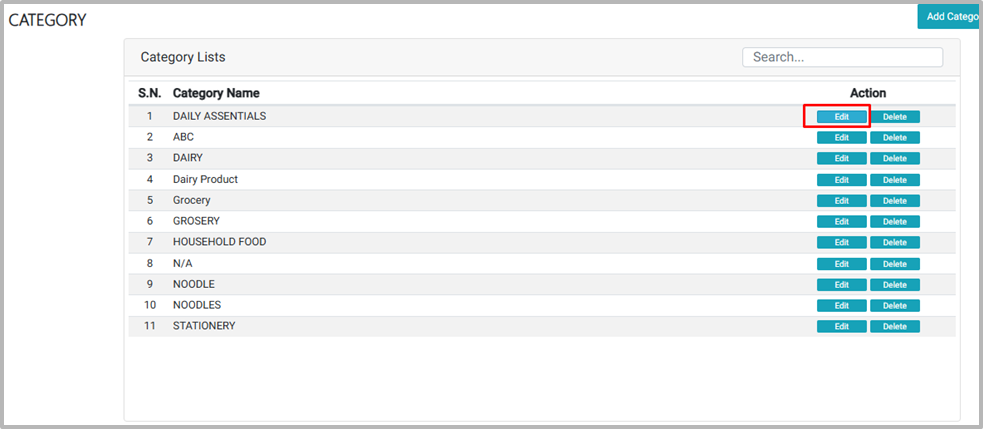Click the category Search field
The image size is (983, 429).
coord(842,57)
